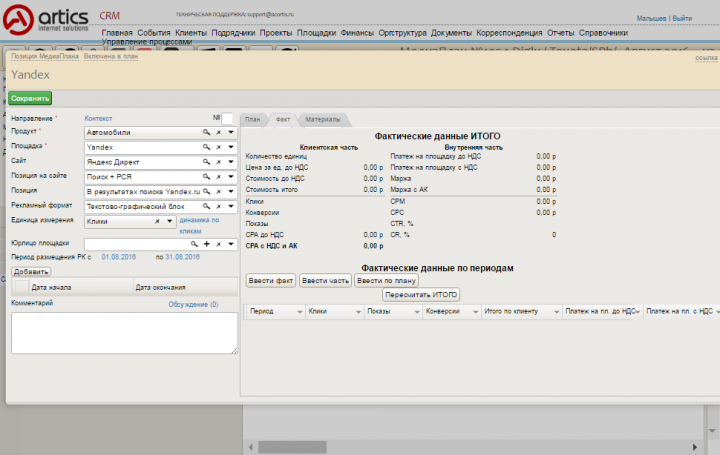Click into the Комментарий text area
This screenshot has height=455, width=720.
[124, 333]
